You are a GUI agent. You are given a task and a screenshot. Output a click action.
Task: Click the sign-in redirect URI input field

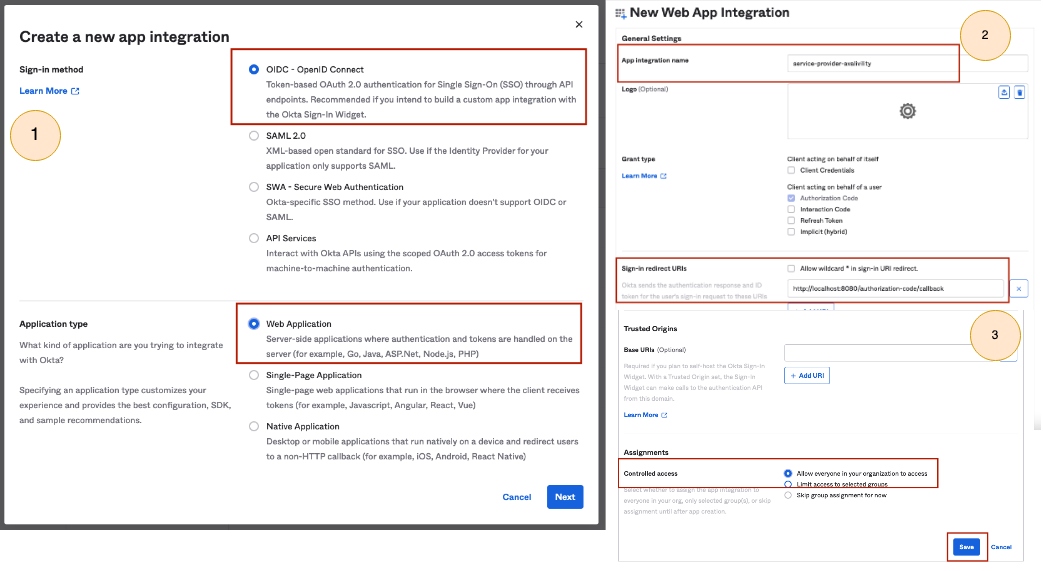[x=895, y=289]
